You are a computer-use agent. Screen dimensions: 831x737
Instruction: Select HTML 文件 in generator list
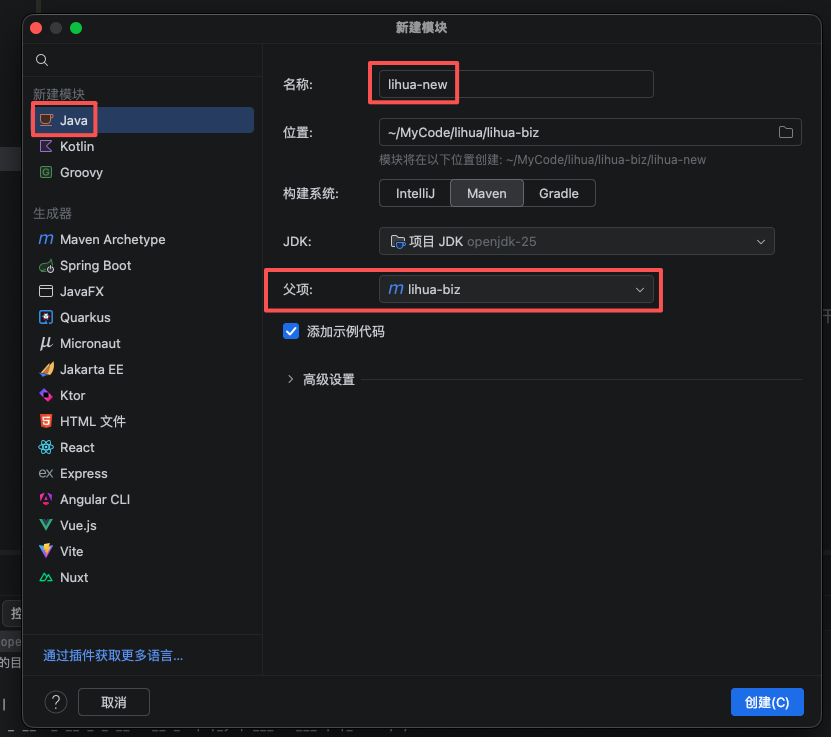[92, 422]
